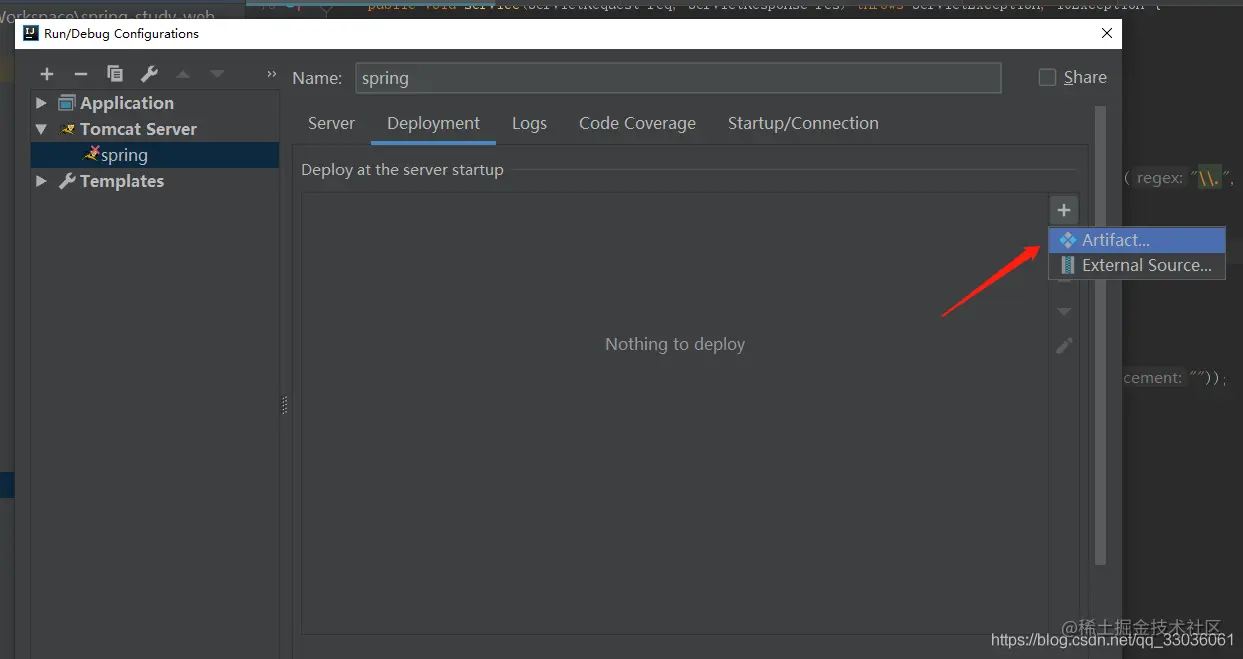The height and width of the screenshot is (659, 1243).
Task: Click the Tomcat Server cat icon
Action: pyautogui.click(x=68, y=129)
